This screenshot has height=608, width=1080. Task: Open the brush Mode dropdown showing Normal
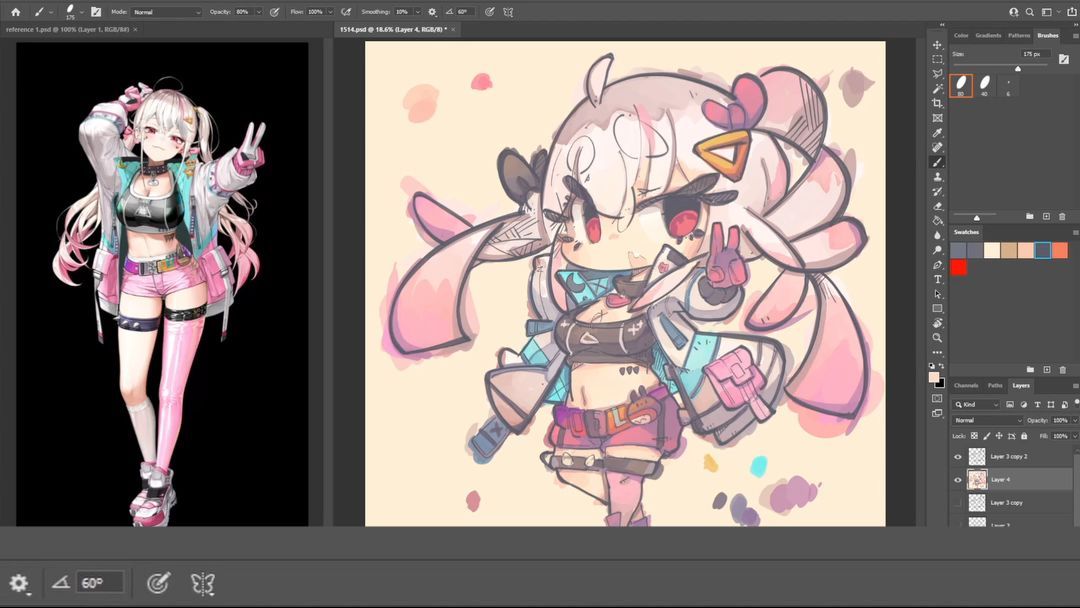point(166,12)
